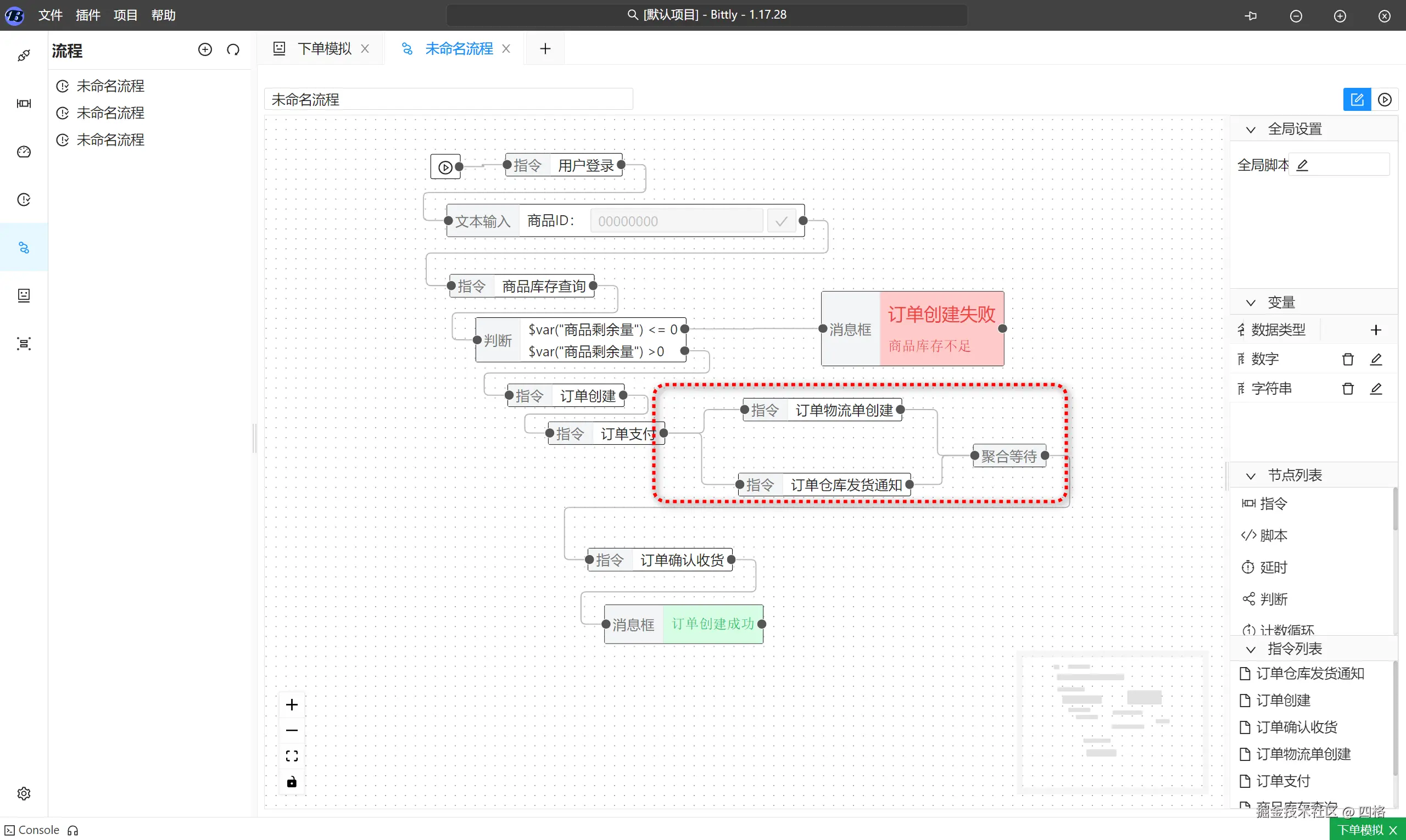Click the run flow play button
Image resolution: width=1406 pixels, height=840 pixels.
tap(1385, 99)
